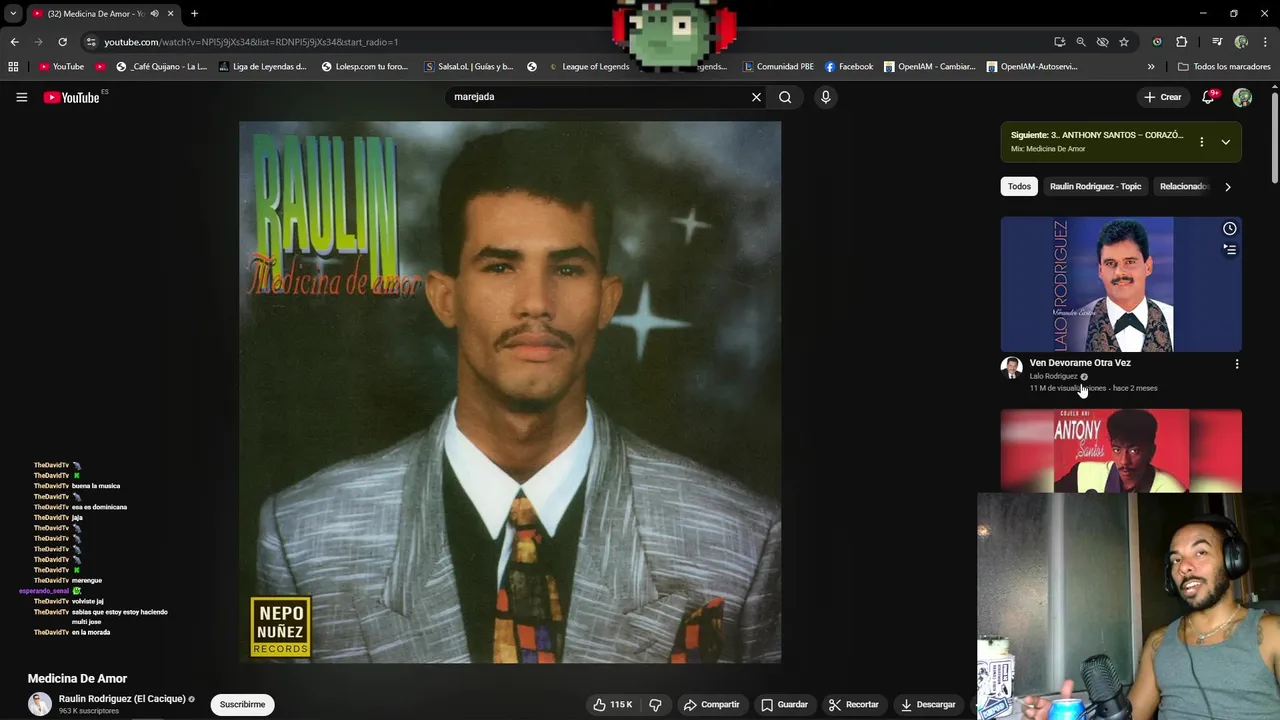
Task: Run search with the magnifier button
Action: tap(785, 97)
